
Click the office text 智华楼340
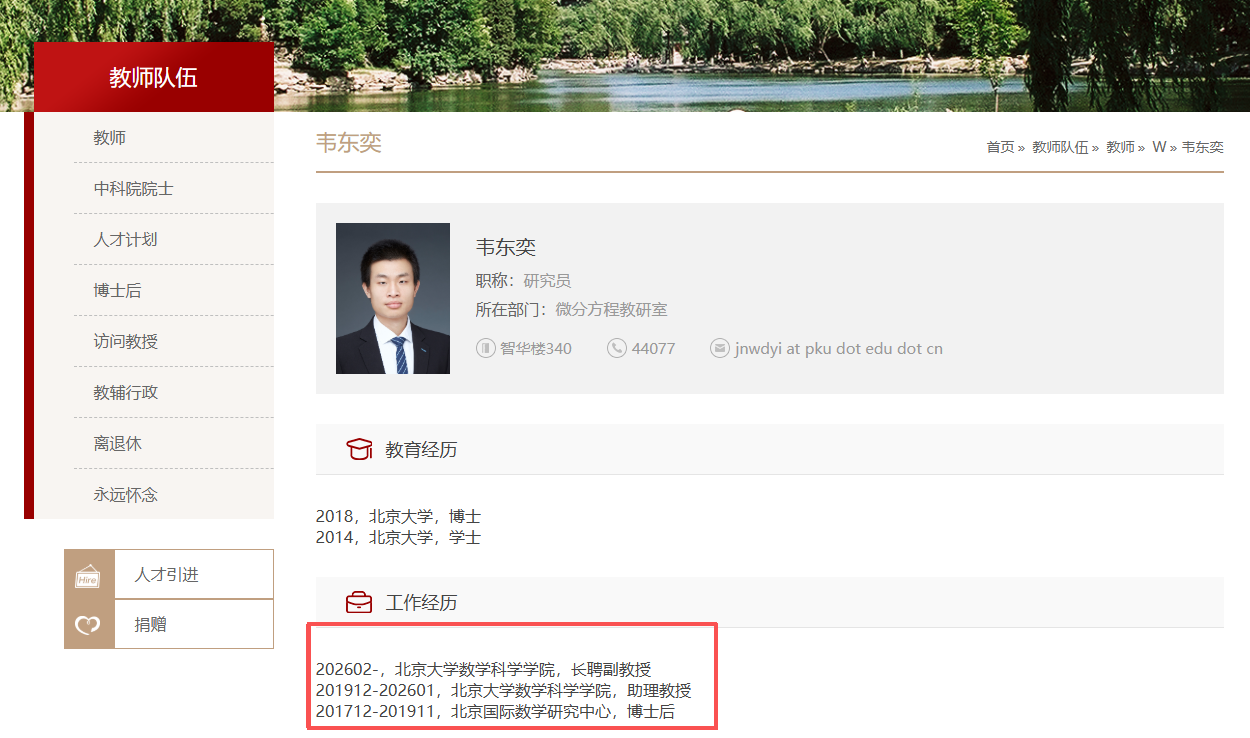pyautogui.click(x=536, y=349)
